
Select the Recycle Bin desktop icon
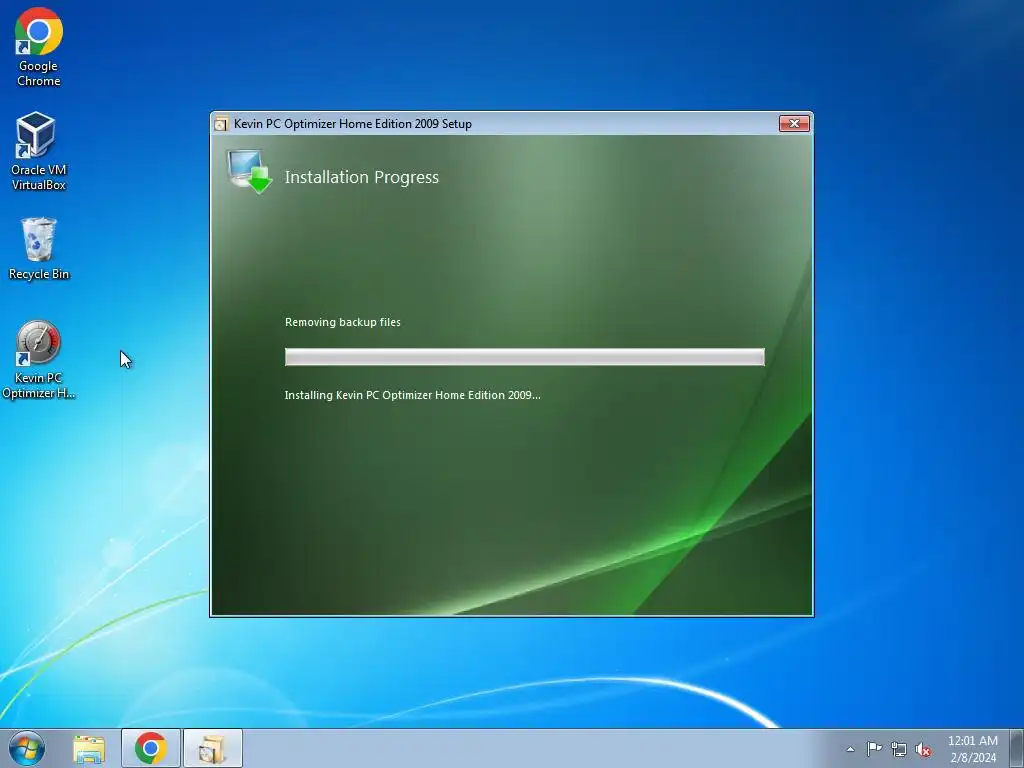pos(39,249)
